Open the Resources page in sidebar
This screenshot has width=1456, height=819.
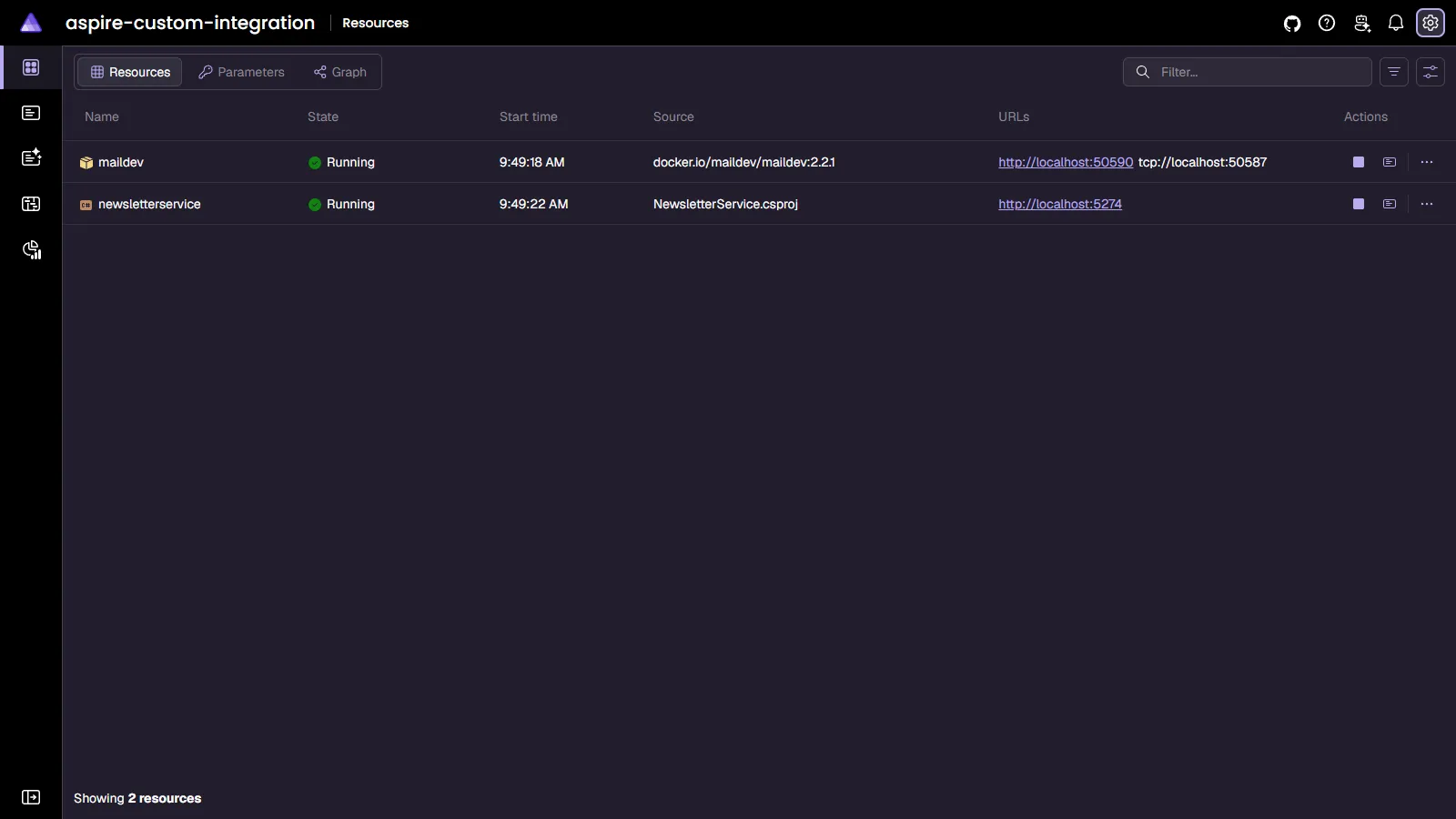pos(31,67)
